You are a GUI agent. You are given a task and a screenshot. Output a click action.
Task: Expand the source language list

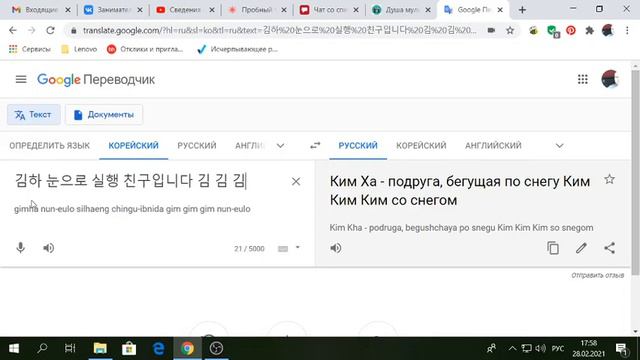pyautogui.click(x=280, y=146)
